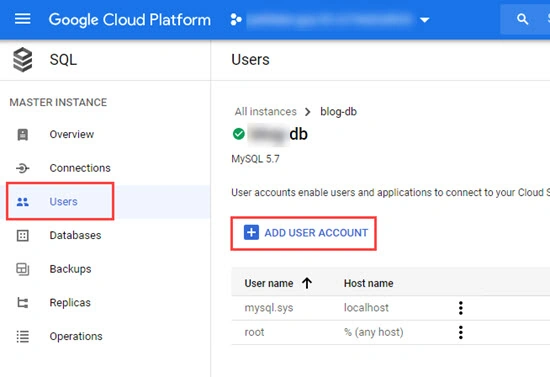Go to All instances breadcrumb link
Screen dimensions: 550x377
266,112
